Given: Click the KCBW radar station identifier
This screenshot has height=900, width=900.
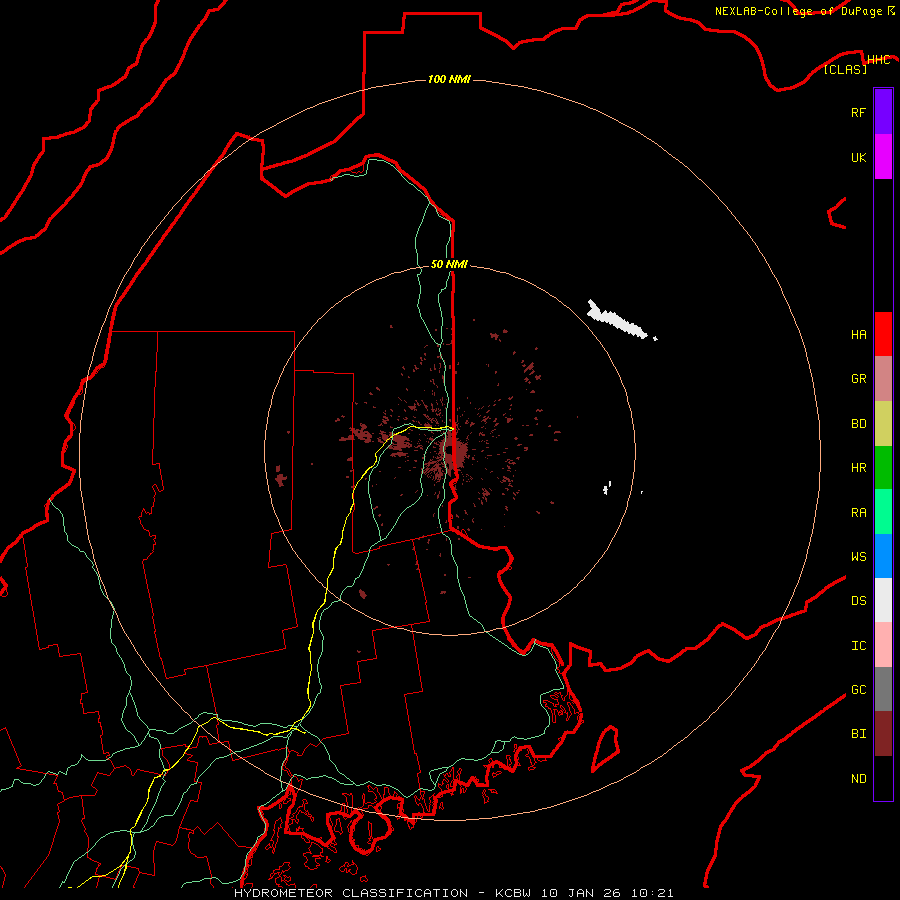Looking at the screenshot, I should point(513,893).
